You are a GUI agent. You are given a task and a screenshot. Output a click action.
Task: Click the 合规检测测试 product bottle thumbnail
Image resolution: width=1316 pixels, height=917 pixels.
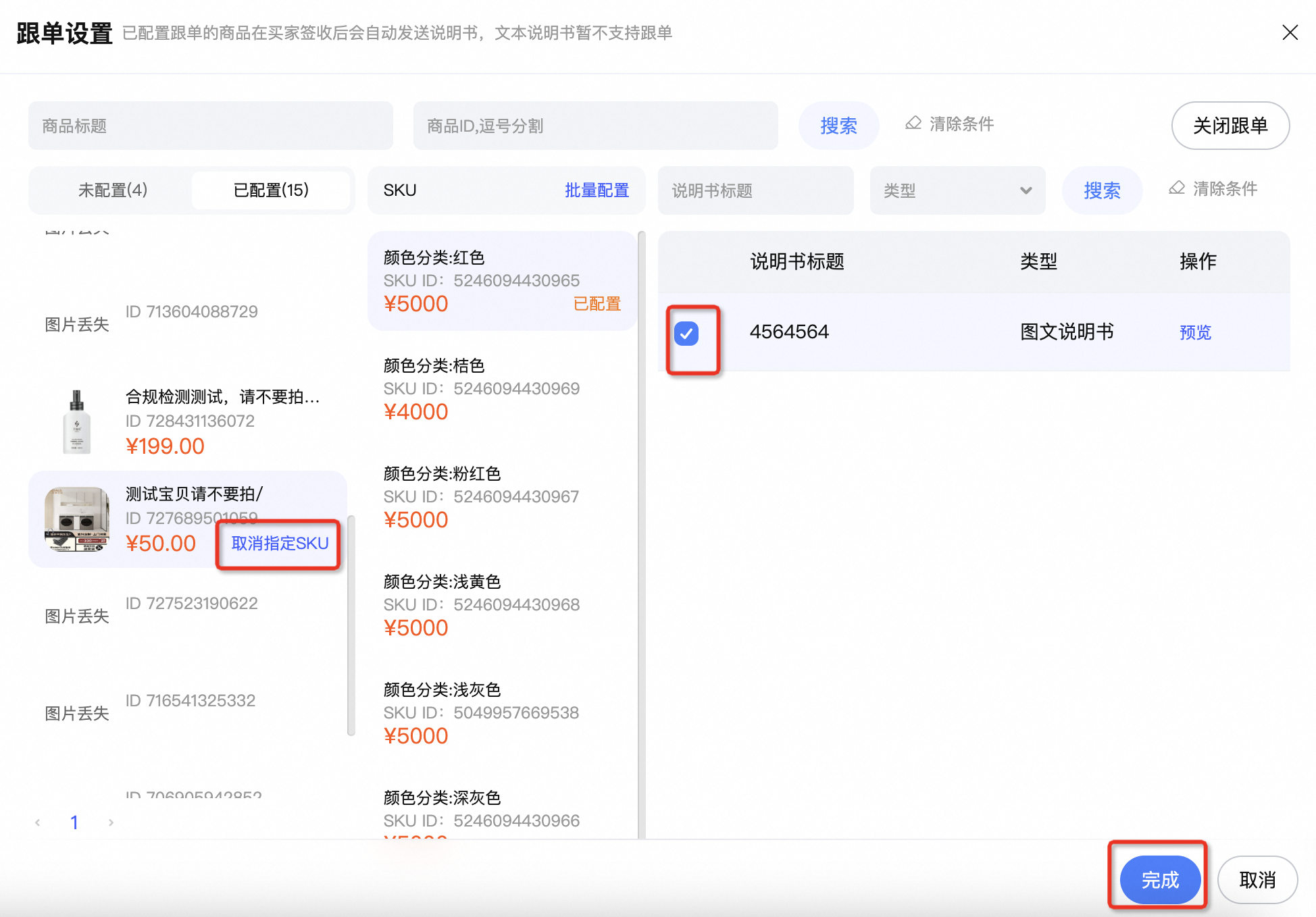point(77,422)
